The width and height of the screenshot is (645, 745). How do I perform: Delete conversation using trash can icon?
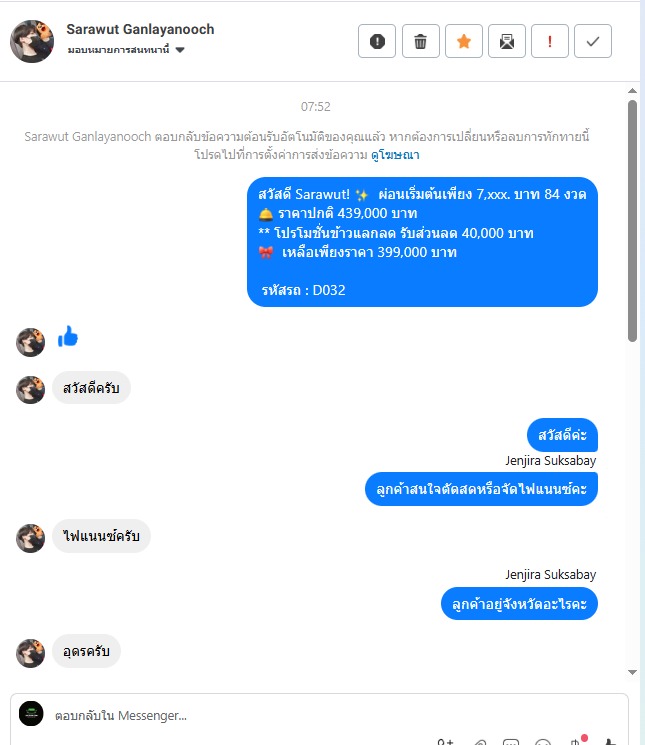pos(420,41)
